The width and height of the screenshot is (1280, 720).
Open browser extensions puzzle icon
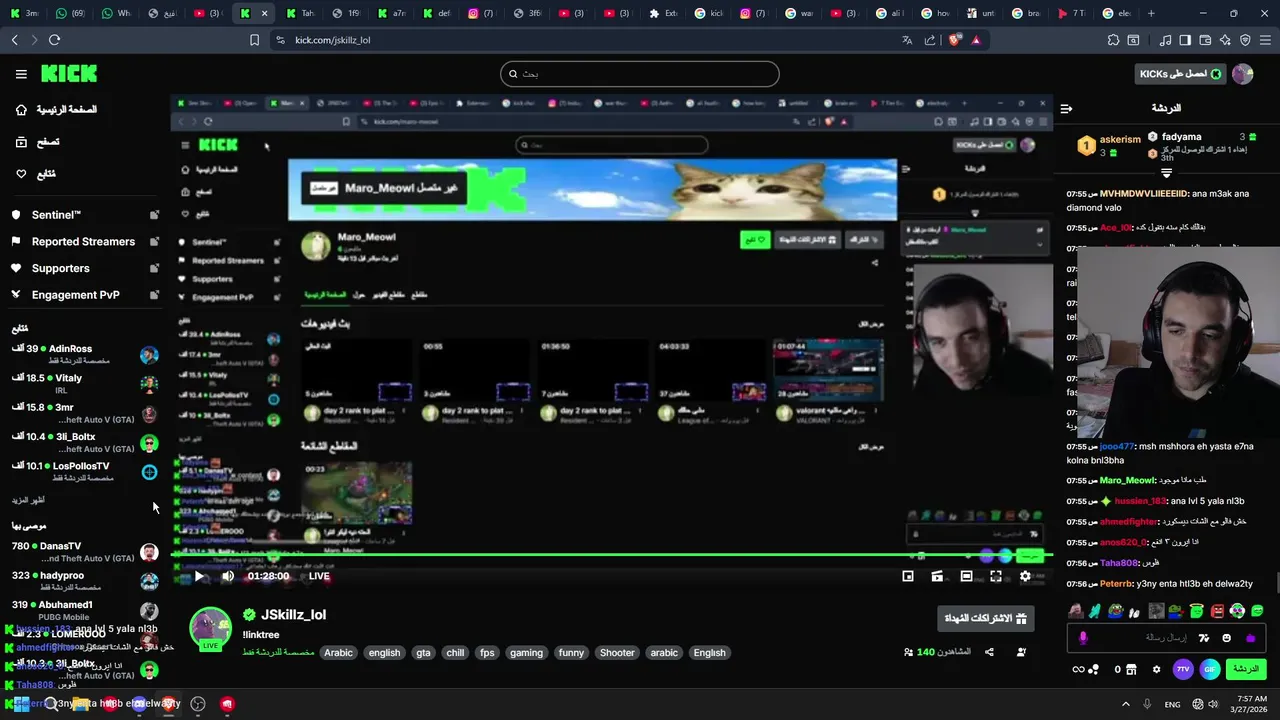coord(1113,40)
